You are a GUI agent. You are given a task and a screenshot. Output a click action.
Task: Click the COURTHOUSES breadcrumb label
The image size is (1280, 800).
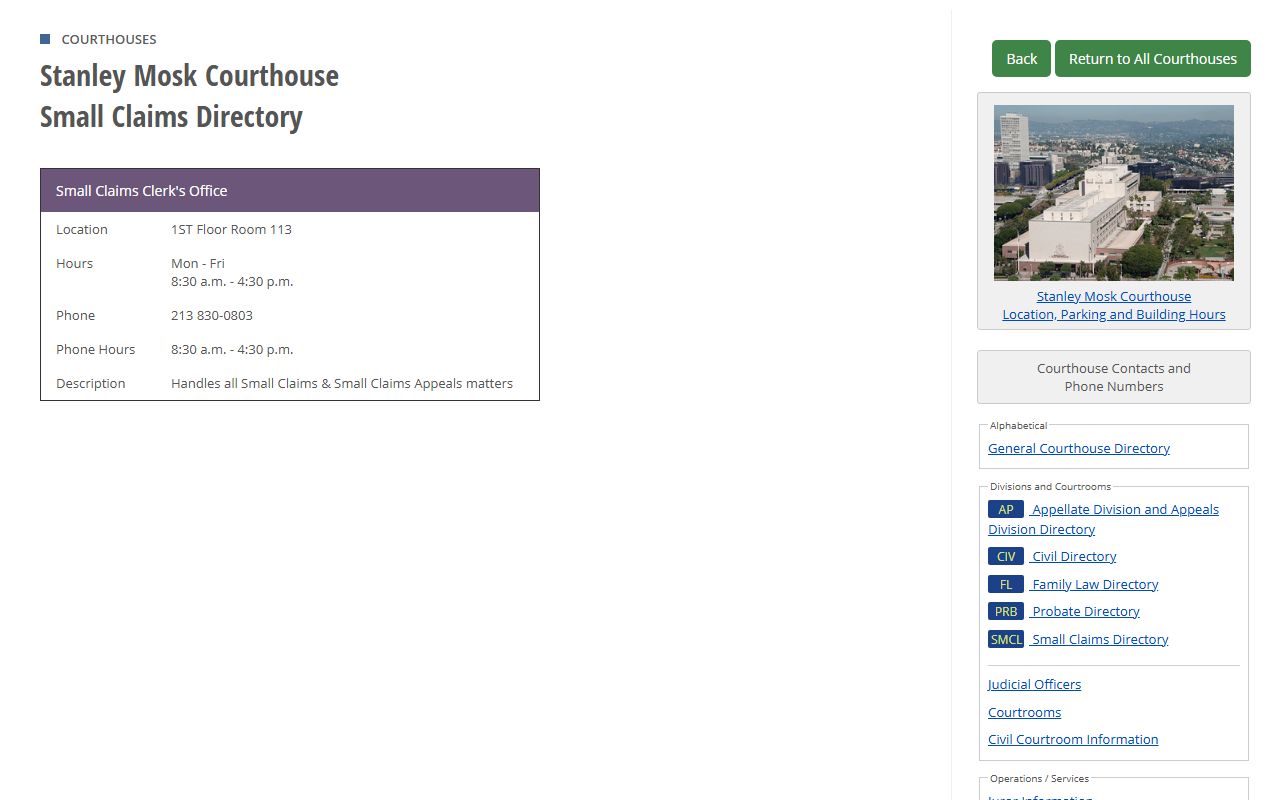point(109,39)
